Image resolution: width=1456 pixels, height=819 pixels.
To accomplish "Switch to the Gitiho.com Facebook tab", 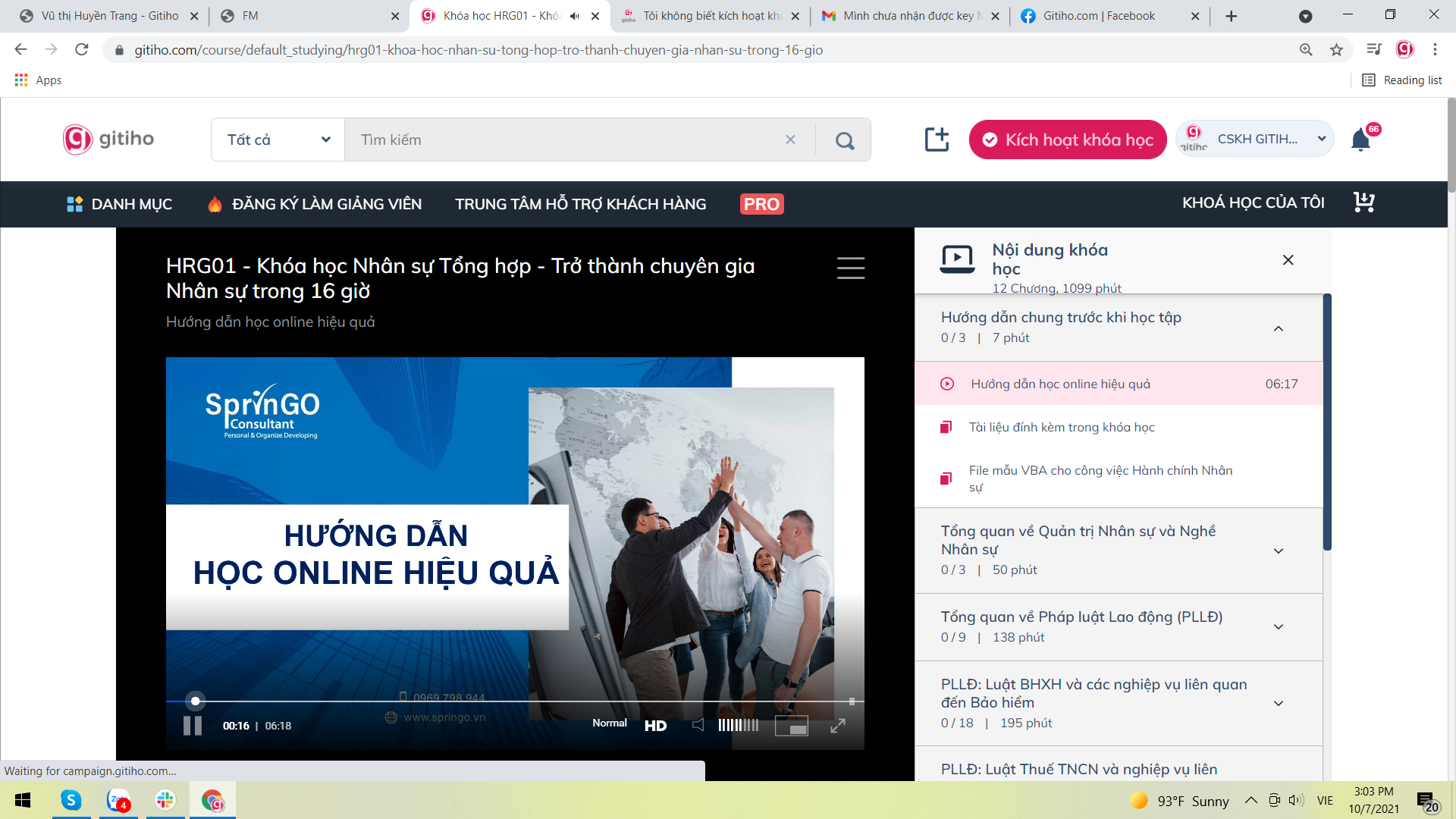I will pyautogui.click(x=1109, y=16).
